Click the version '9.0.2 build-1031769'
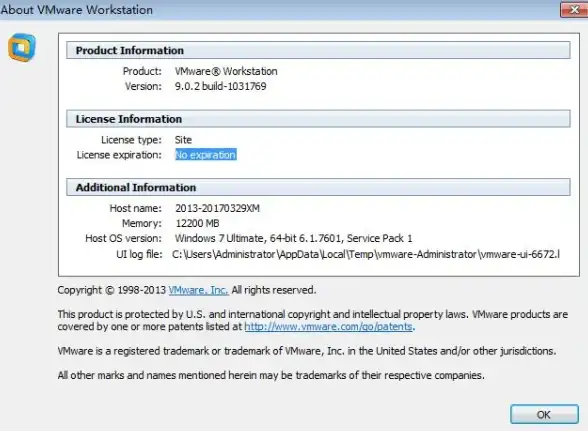 220,86
